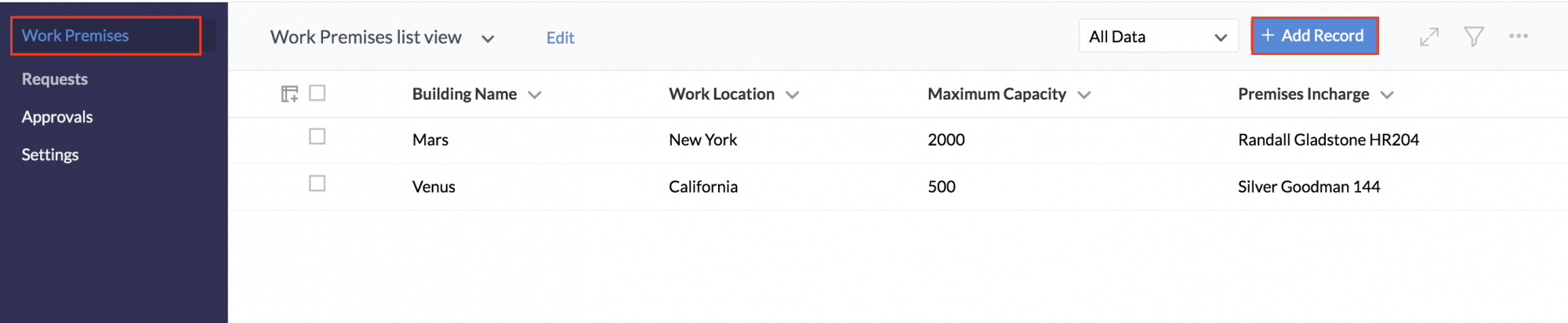Open the filter funnel icon
The width and height of the screenshot is (1568, 323).
(x=1473, y=37)
